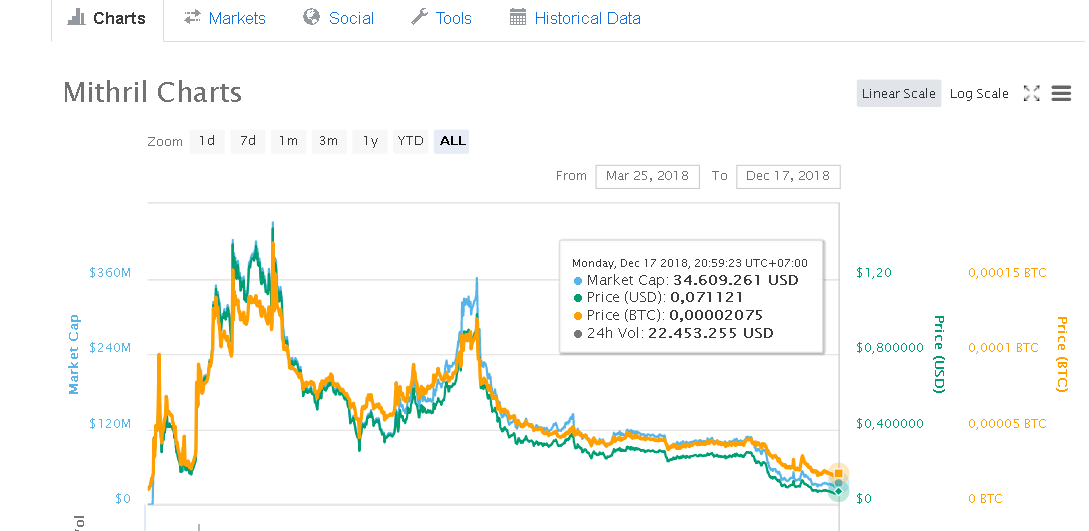The image size is (1089, 531).
Task: Set zoom to 7d
Action: pos(248,141)
